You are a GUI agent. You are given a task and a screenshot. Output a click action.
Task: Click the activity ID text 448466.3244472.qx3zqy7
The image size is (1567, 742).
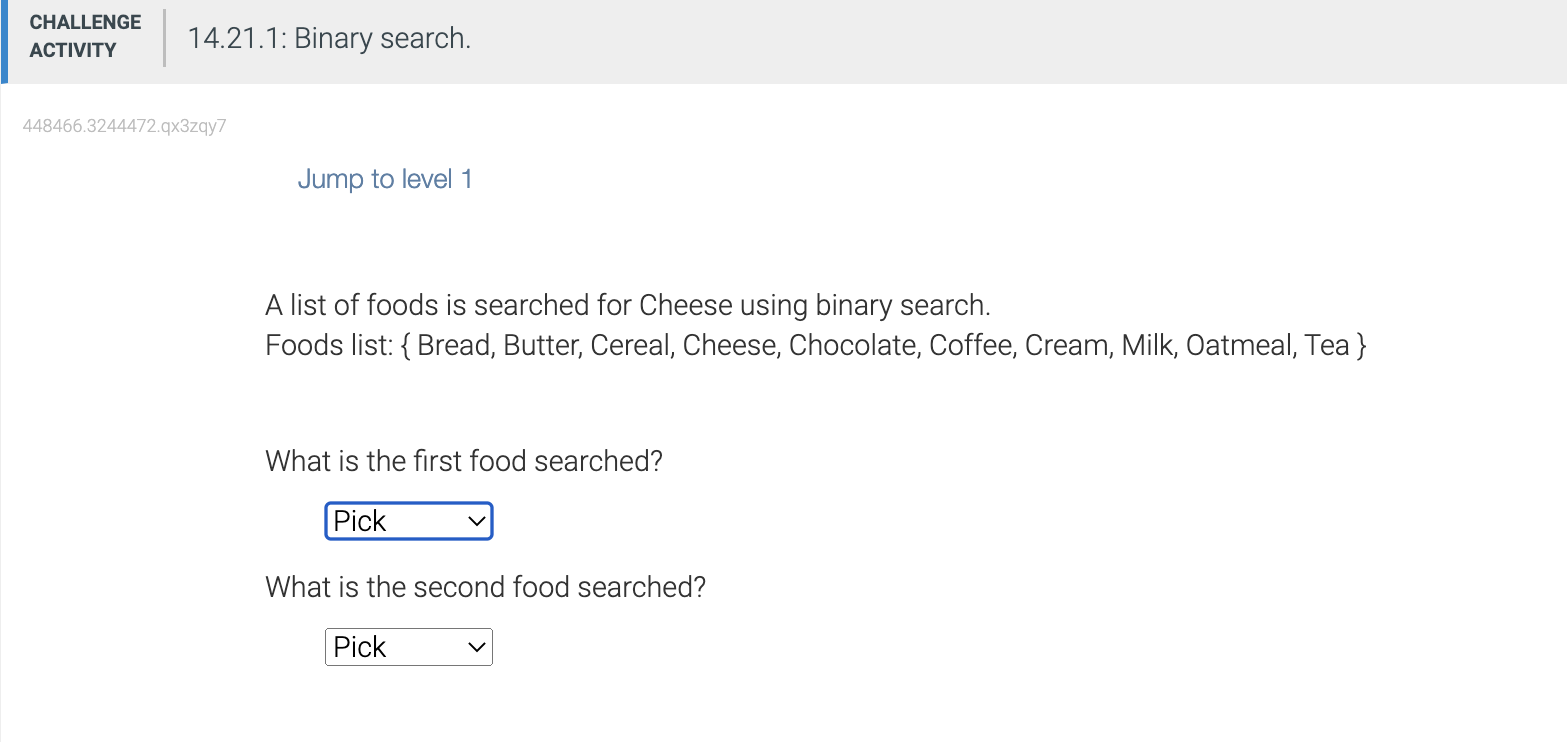(x=124, y=126)
